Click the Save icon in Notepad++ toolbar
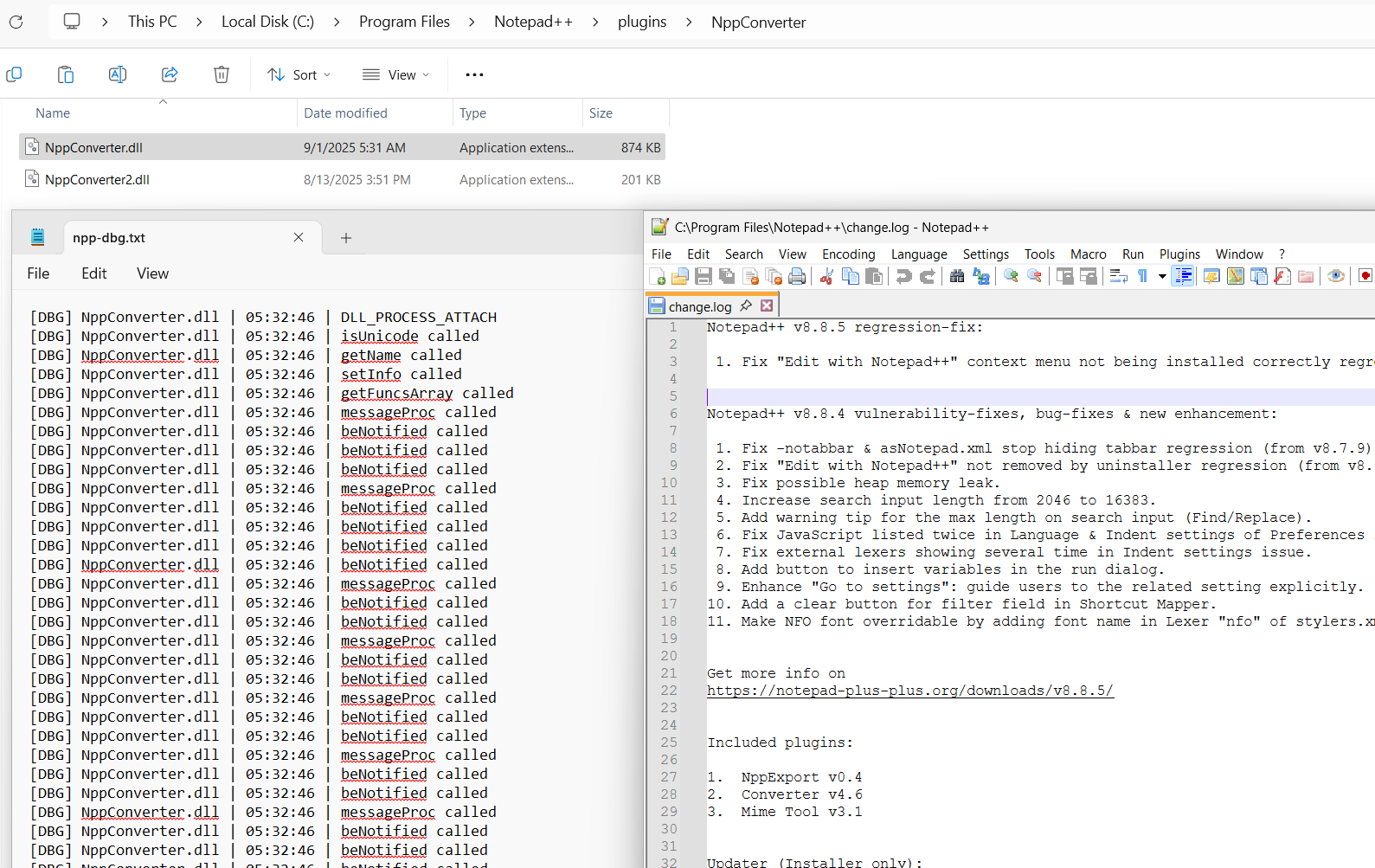Screen dimensions: 1375x868 coord(704,276)
